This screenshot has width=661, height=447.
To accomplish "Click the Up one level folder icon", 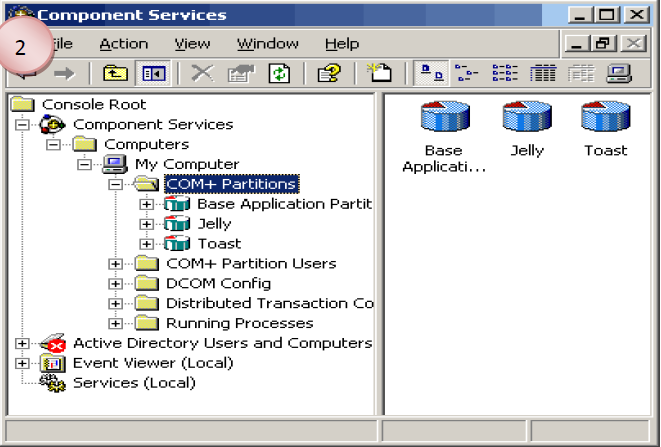I will (116, 73).
